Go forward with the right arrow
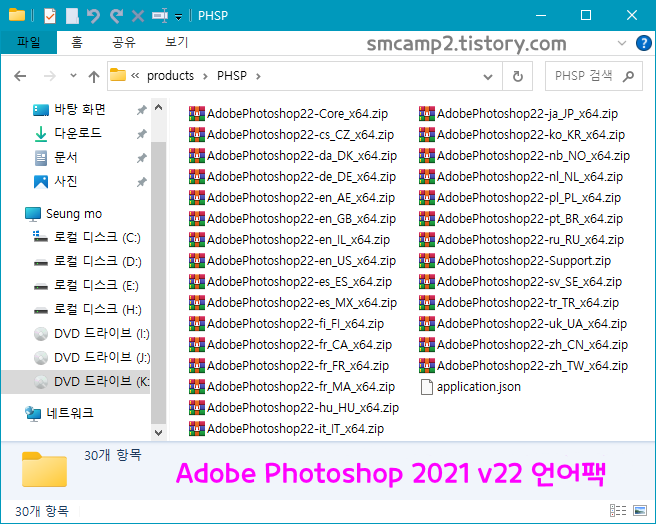This screenshot has width=656, height=524. 49,76
